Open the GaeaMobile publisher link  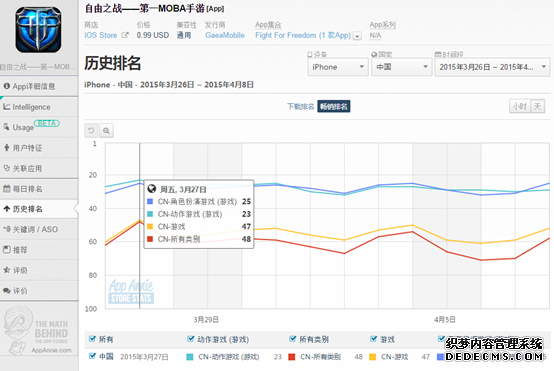pyautogui.click(x=225, y=35)
